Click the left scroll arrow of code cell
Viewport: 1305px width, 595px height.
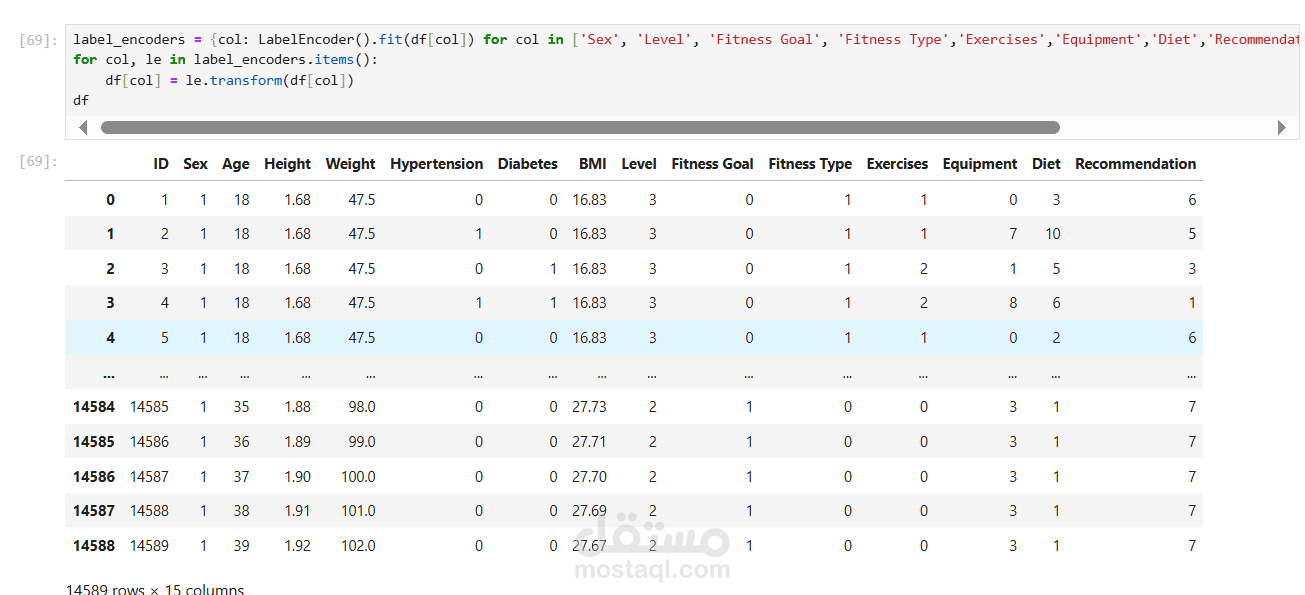click(x=82, y=128)
